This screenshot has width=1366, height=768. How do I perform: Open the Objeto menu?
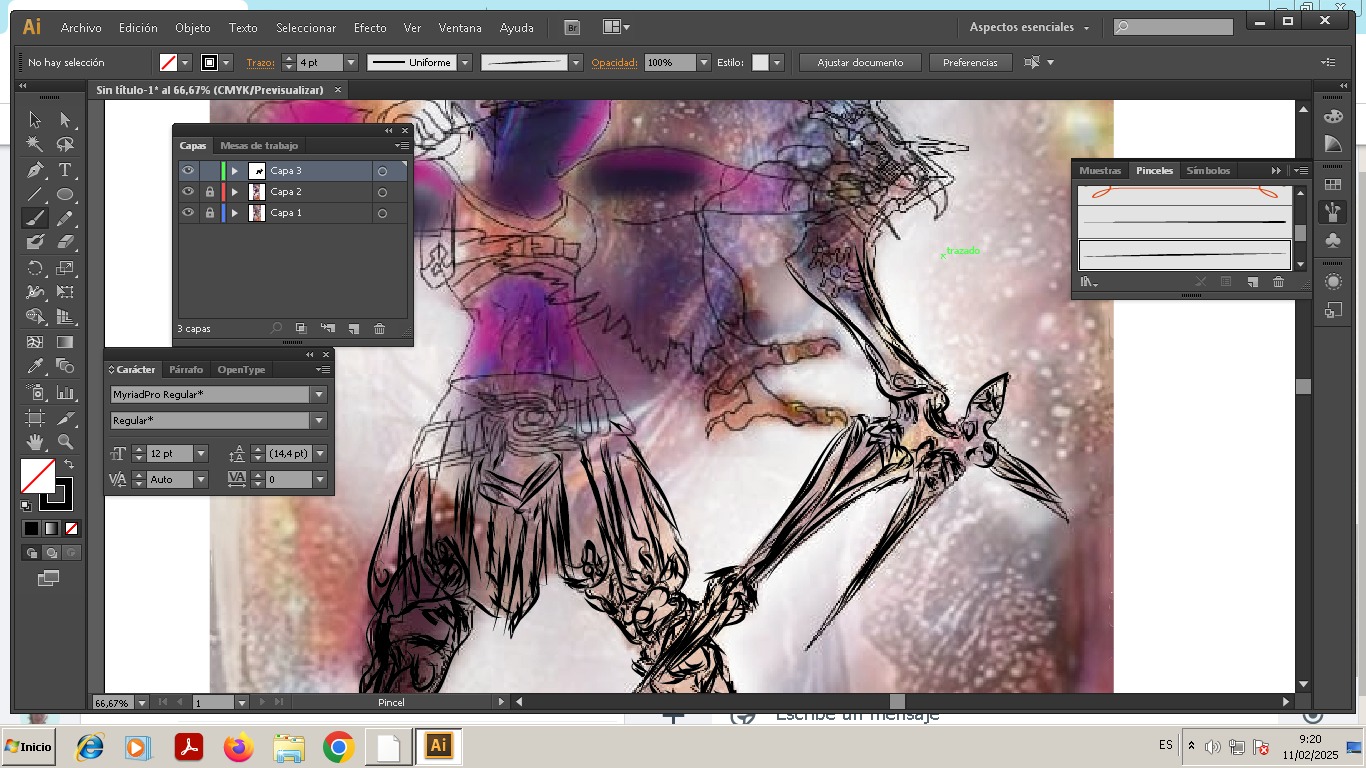click(193, 28)
